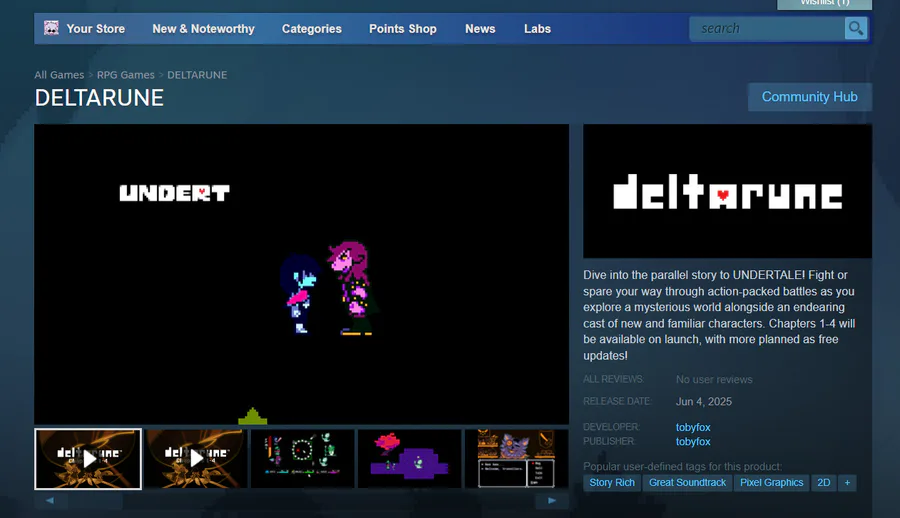900x518 pixels.
Task: Open New & Noteworthy menu
Action: pos(203,29)
